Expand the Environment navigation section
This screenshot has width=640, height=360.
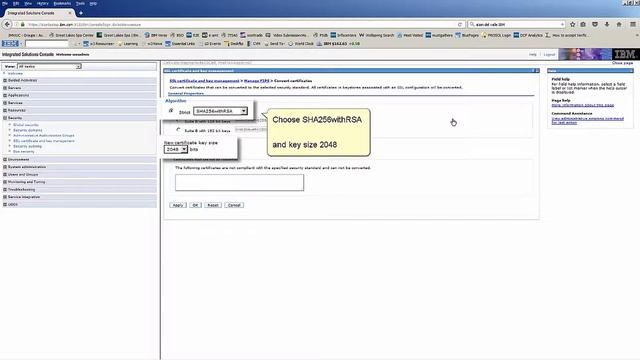click(5, 160)
